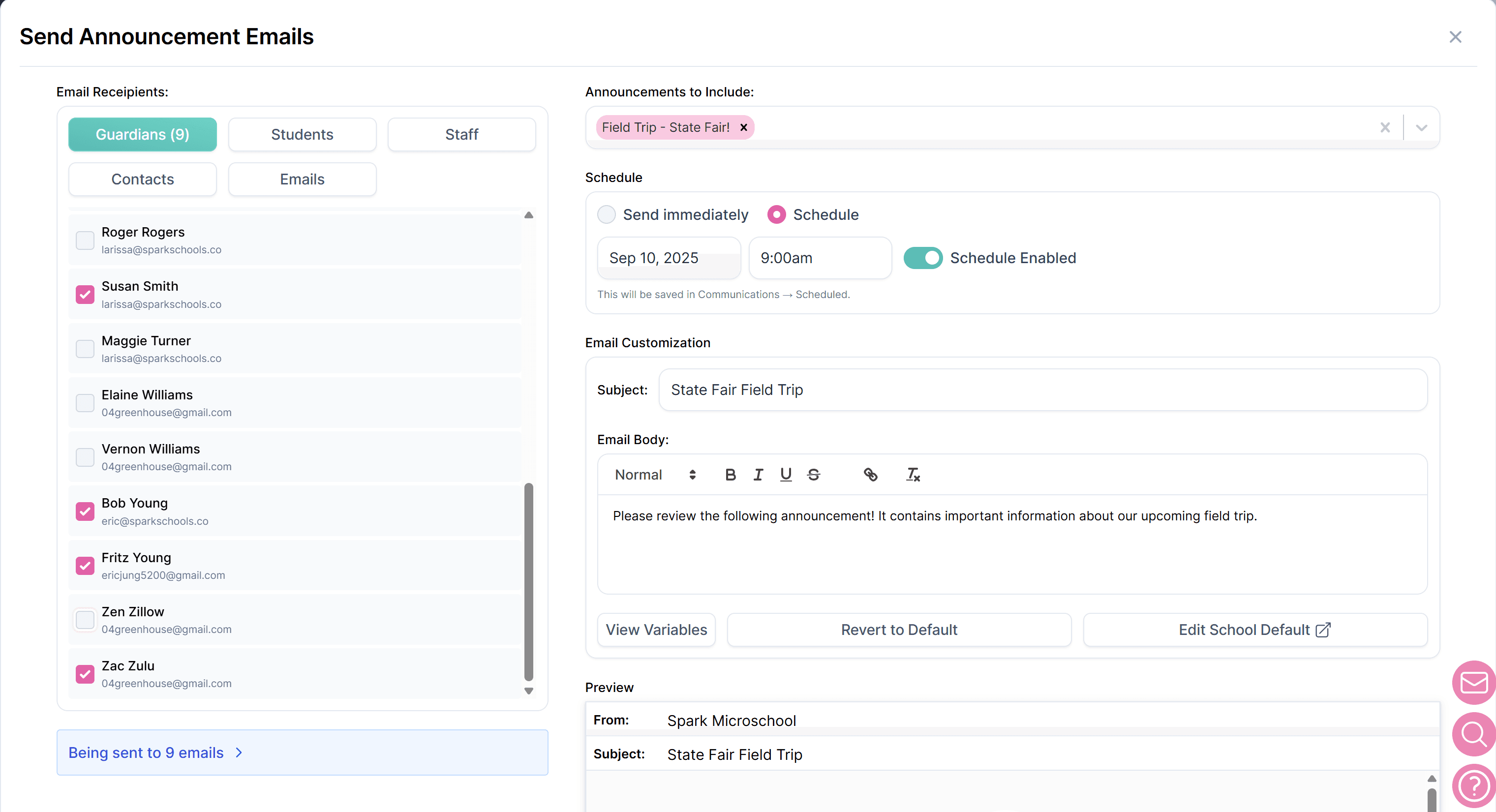This screenshot has width=1496, height=812.
Task: Switch to the Students recipients tab
Action: [x=302, y=135]
